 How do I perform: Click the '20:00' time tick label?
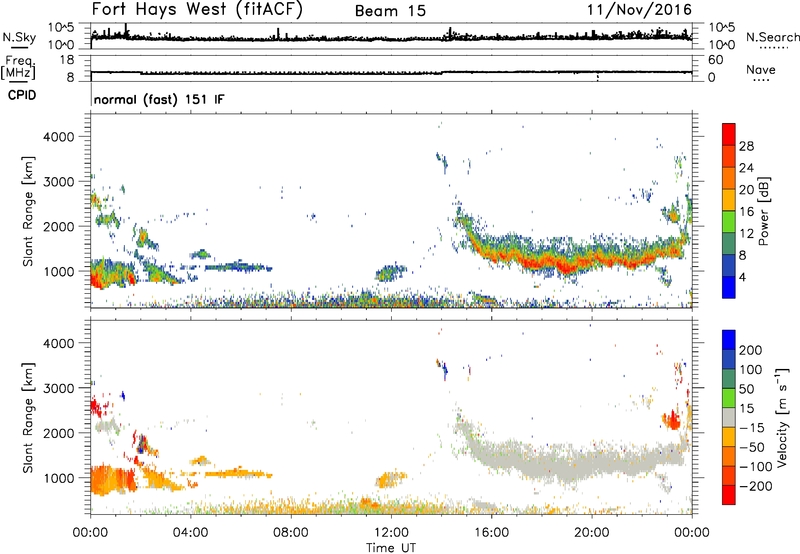coord(592,533)
